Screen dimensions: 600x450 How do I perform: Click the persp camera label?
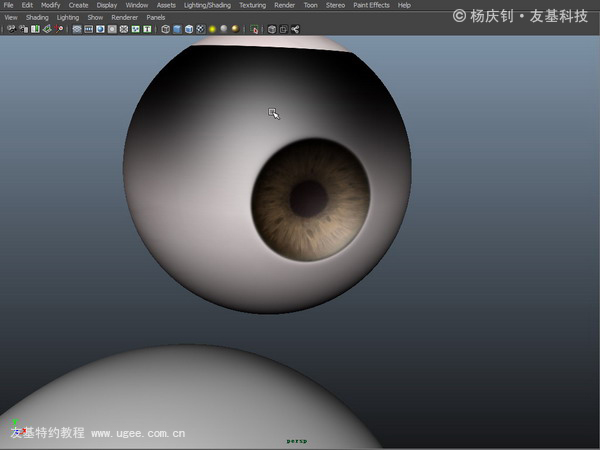coord(297,441)
